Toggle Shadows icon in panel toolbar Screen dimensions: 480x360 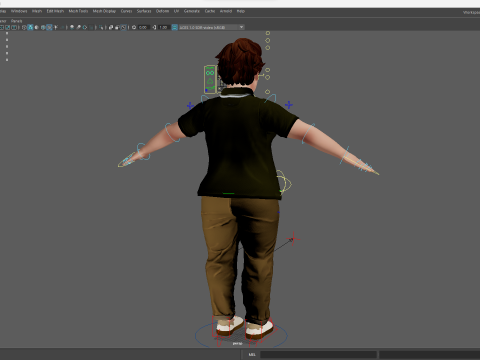pos(63,27)
